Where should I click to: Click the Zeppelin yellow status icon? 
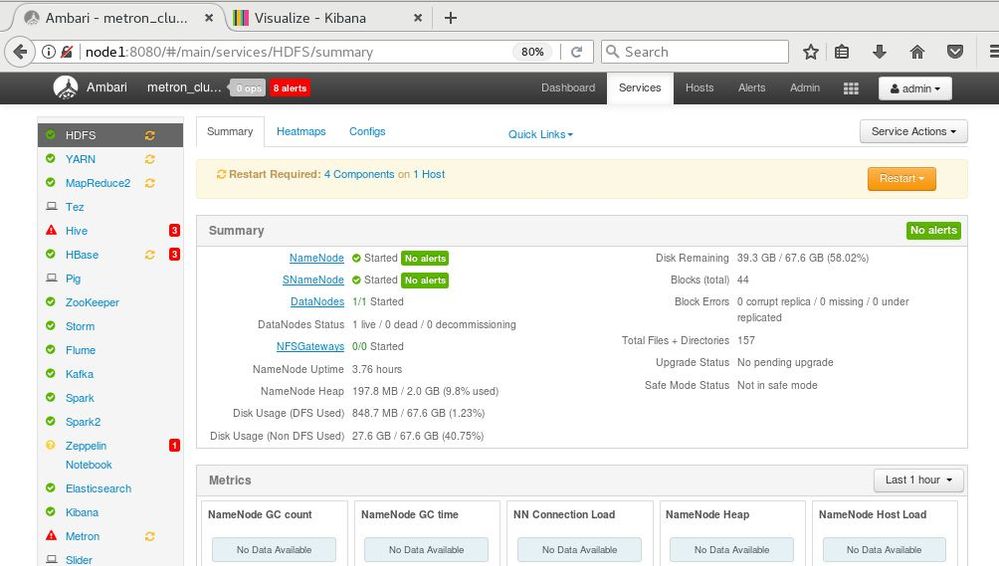[x=50, y=445]
